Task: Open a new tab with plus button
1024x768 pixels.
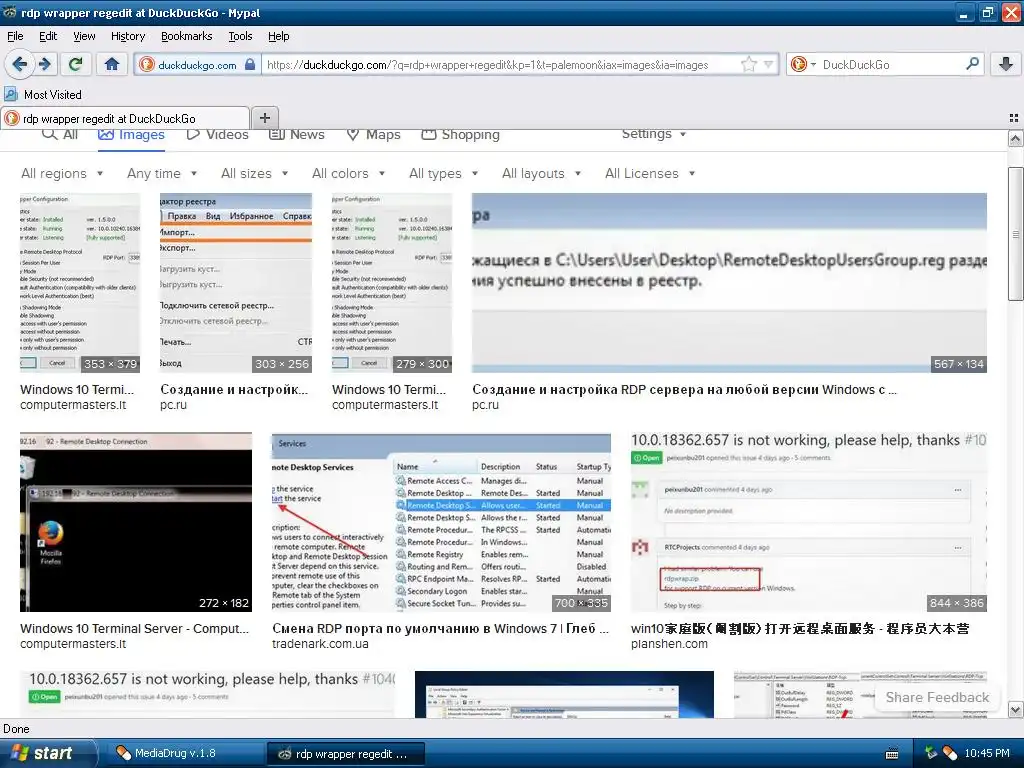Action: pos(264,118)
